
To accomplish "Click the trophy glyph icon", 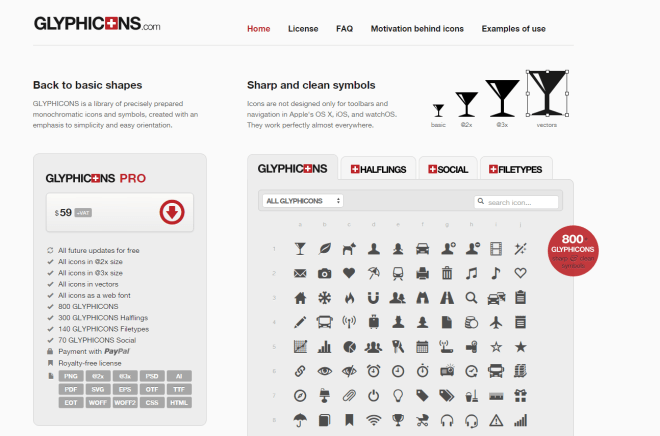I will [398, 420].
